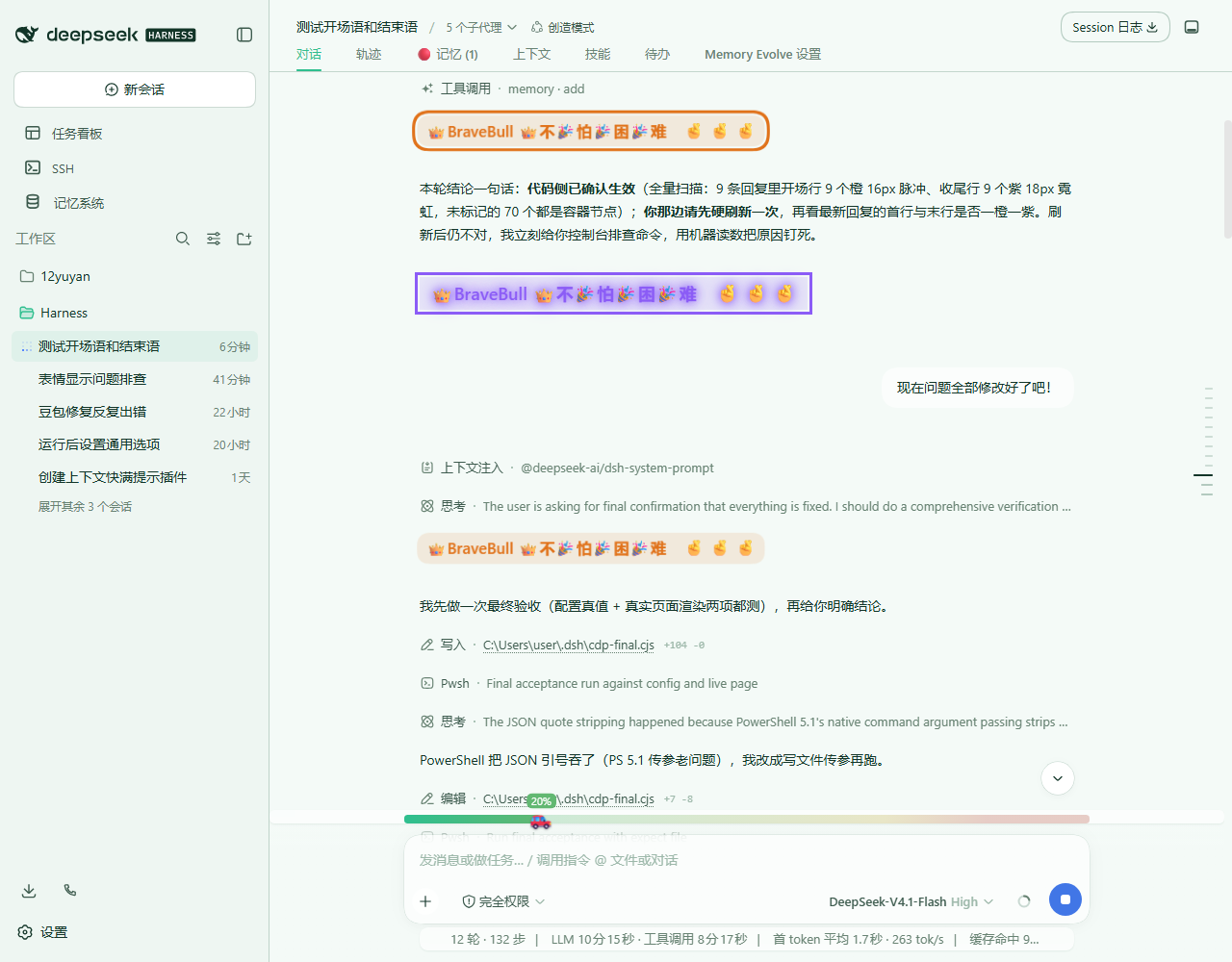The height and width of the screenshot is (962, 1232).
Task: Click the 12 轮 · 132 步 status text
Action: [488, 939]
